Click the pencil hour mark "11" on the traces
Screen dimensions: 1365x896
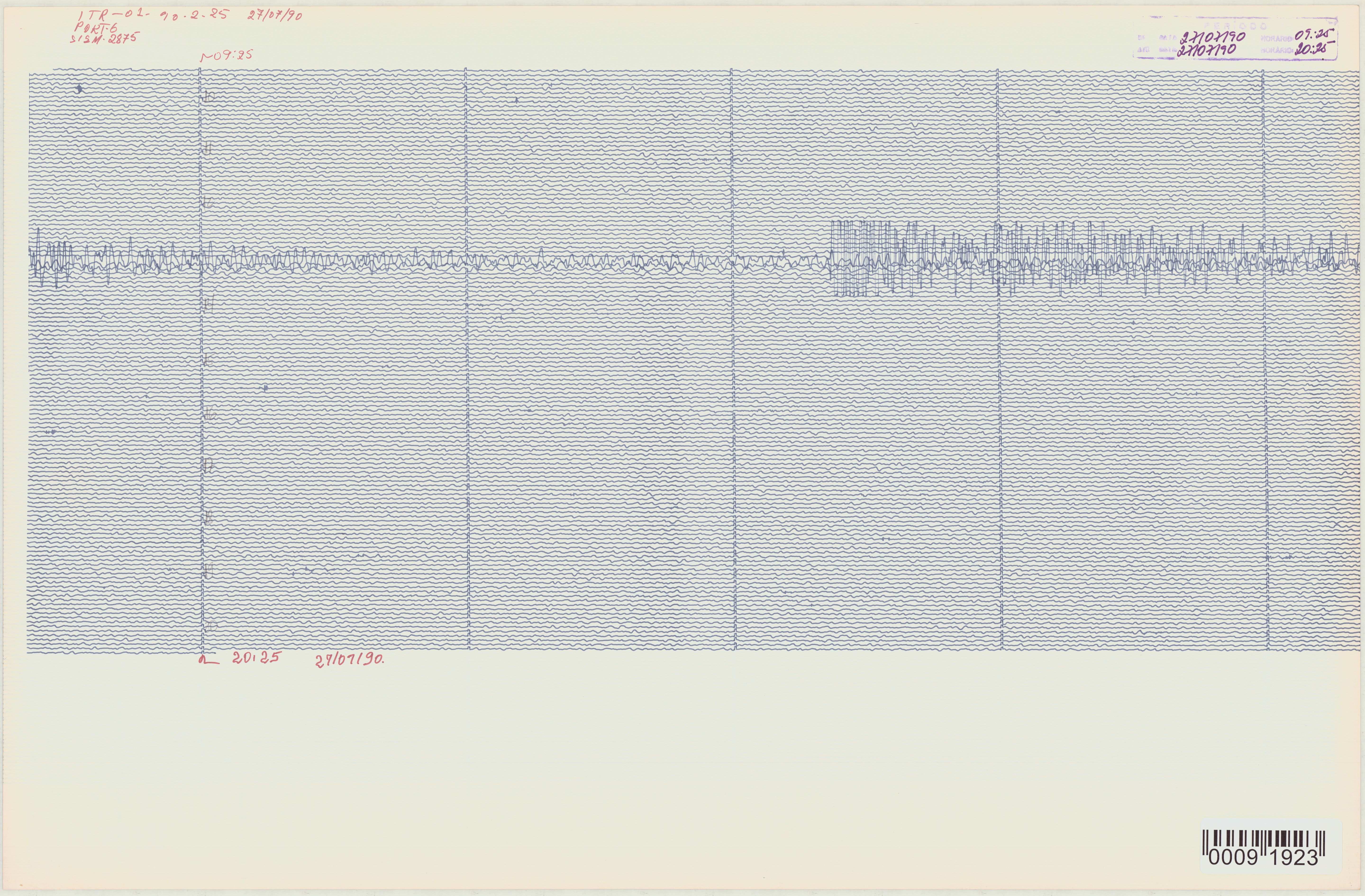pos(209,149)
